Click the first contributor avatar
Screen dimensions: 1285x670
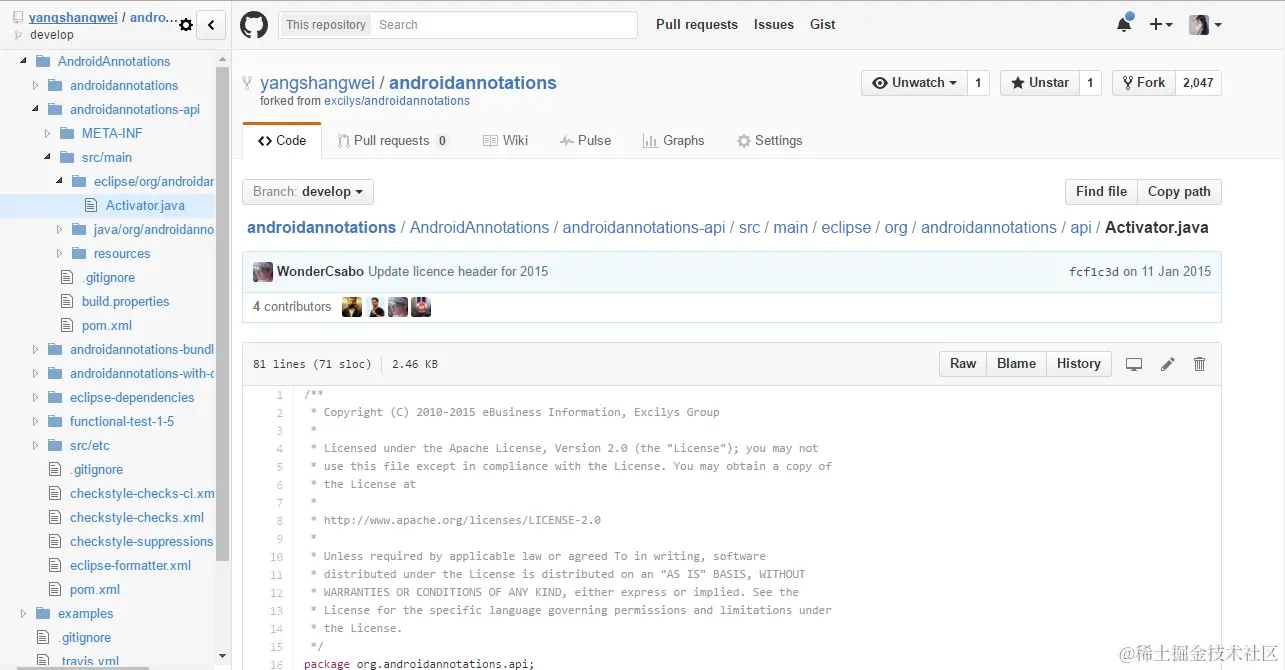coord(352,307)
